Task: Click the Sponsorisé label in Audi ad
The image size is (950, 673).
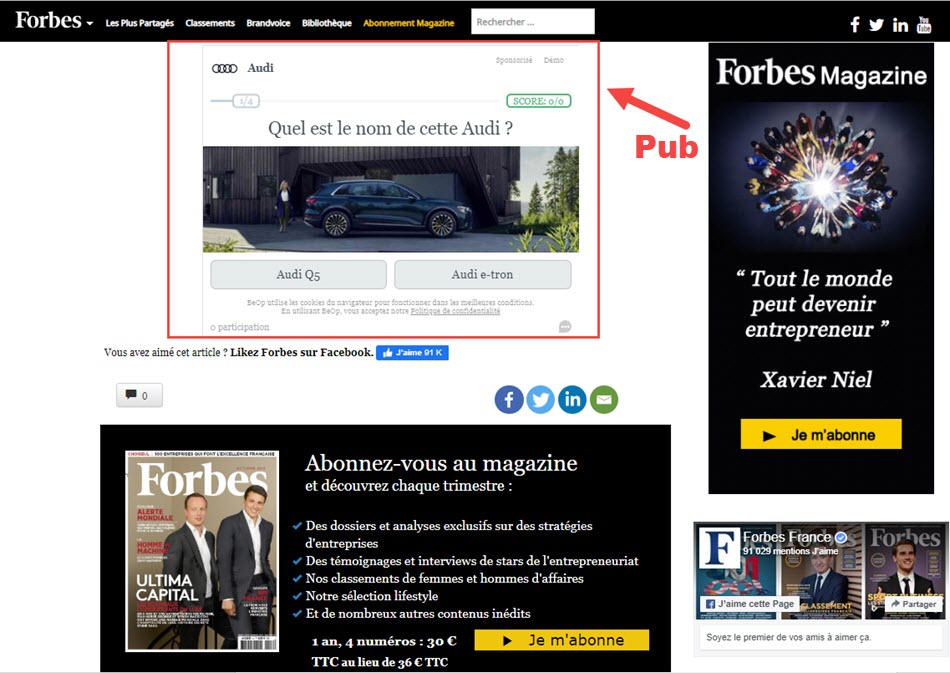Action: 514,60
